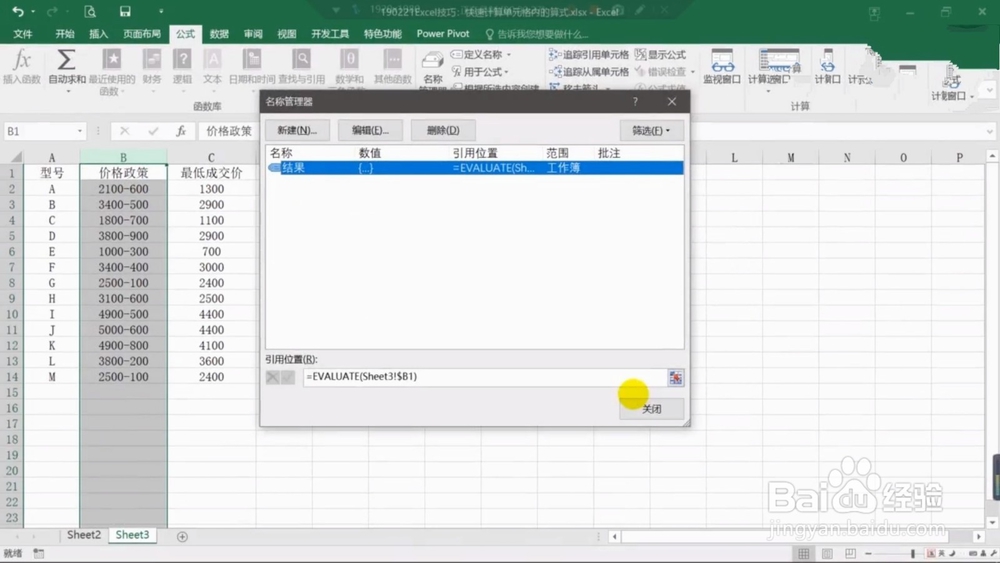The height and width of the screenshot is (563, 1000).
Task: Click the Delete button in Name Manager
Action: [x=443, y=130]
